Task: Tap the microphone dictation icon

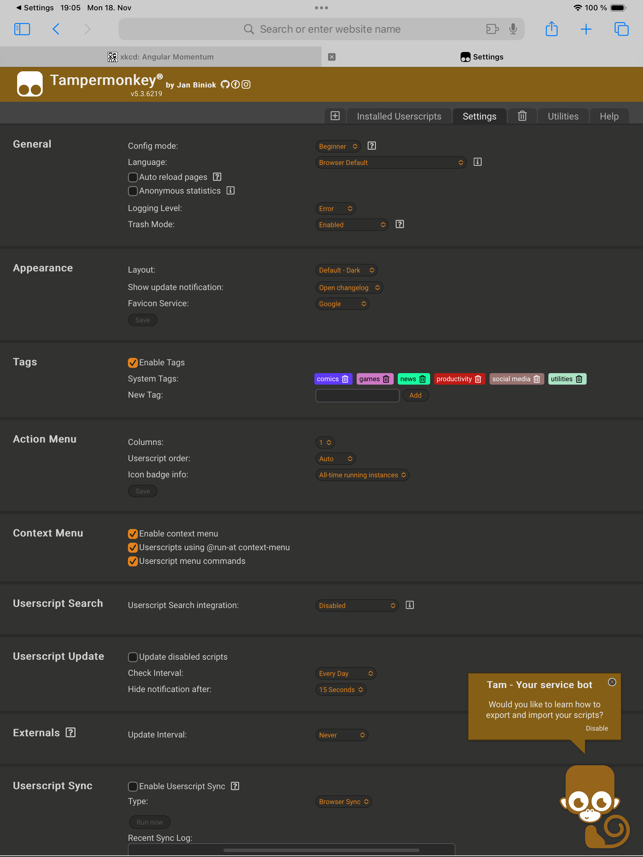Action: pos(513,29)
